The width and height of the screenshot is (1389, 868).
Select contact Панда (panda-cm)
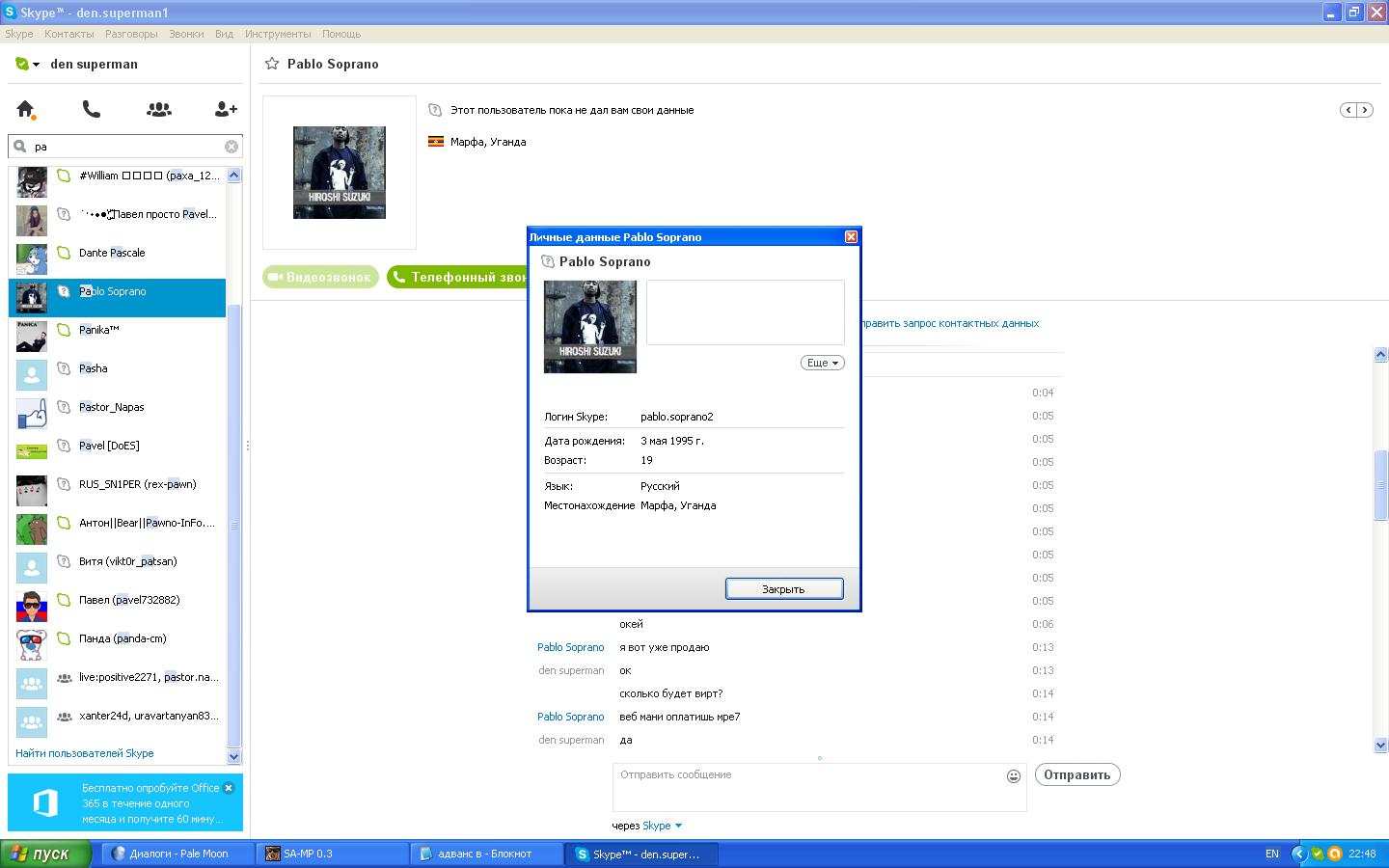pyautogui.click(x=117, y=638)
